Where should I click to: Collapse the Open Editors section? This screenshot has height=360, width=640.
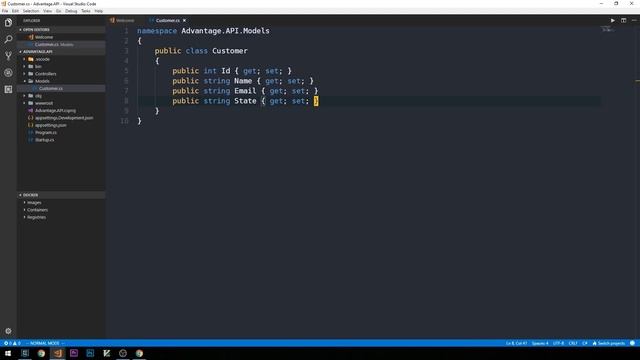click(61, 30)
